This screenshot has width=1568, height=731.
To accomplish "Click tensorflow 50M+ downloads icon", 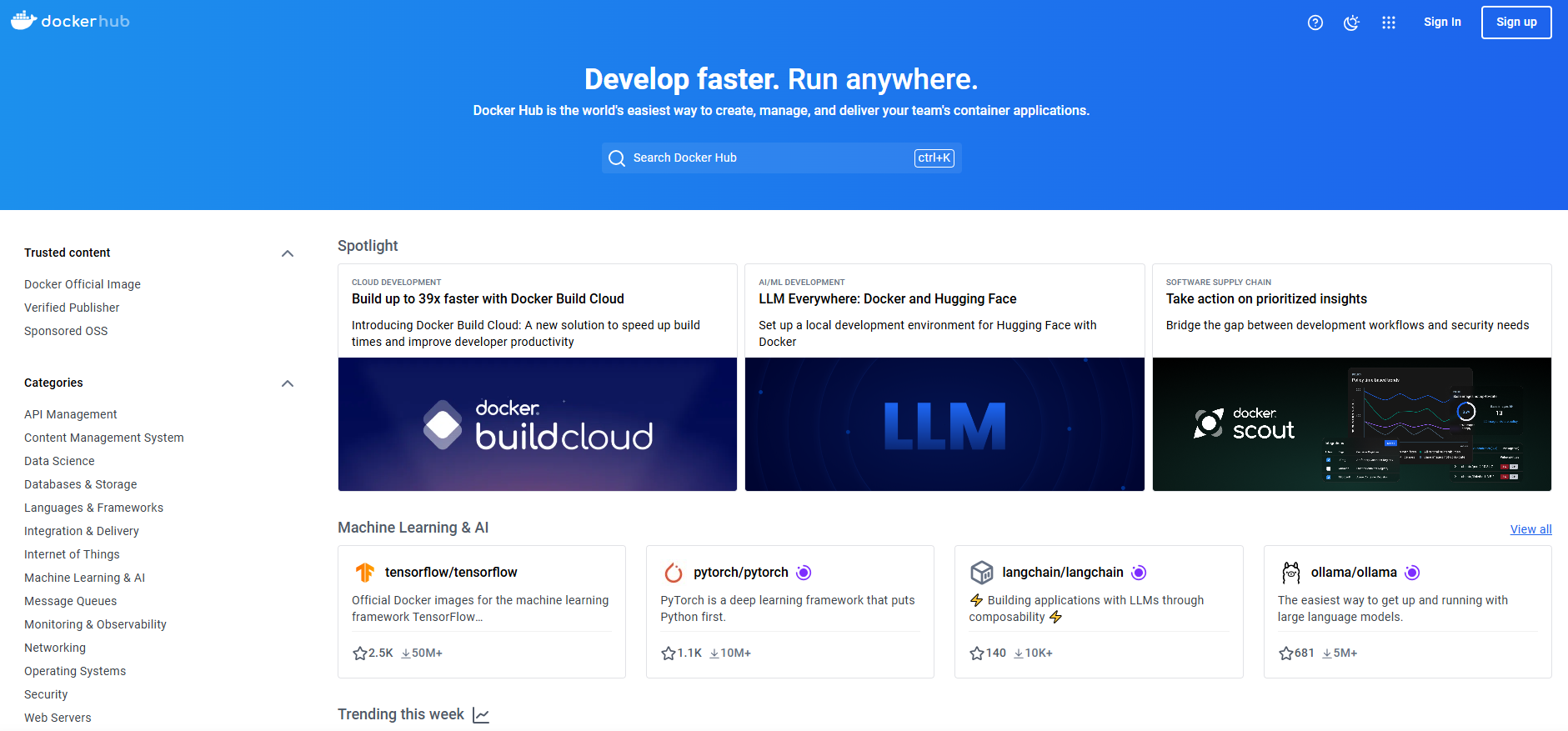I will click(x=406, y=653).
